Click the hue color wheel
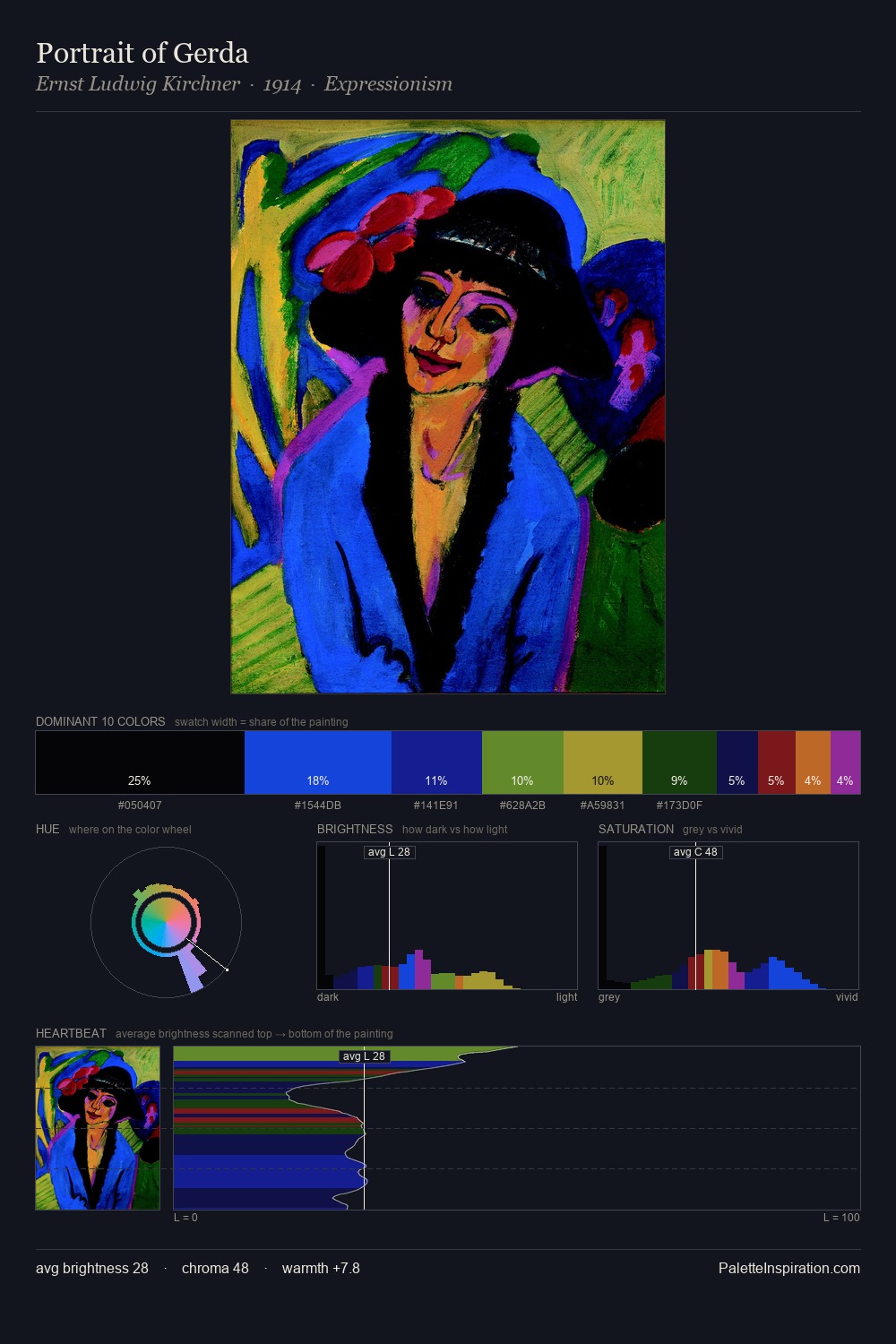The height and width of the screenshot is (1344, 896). (166, 922)
